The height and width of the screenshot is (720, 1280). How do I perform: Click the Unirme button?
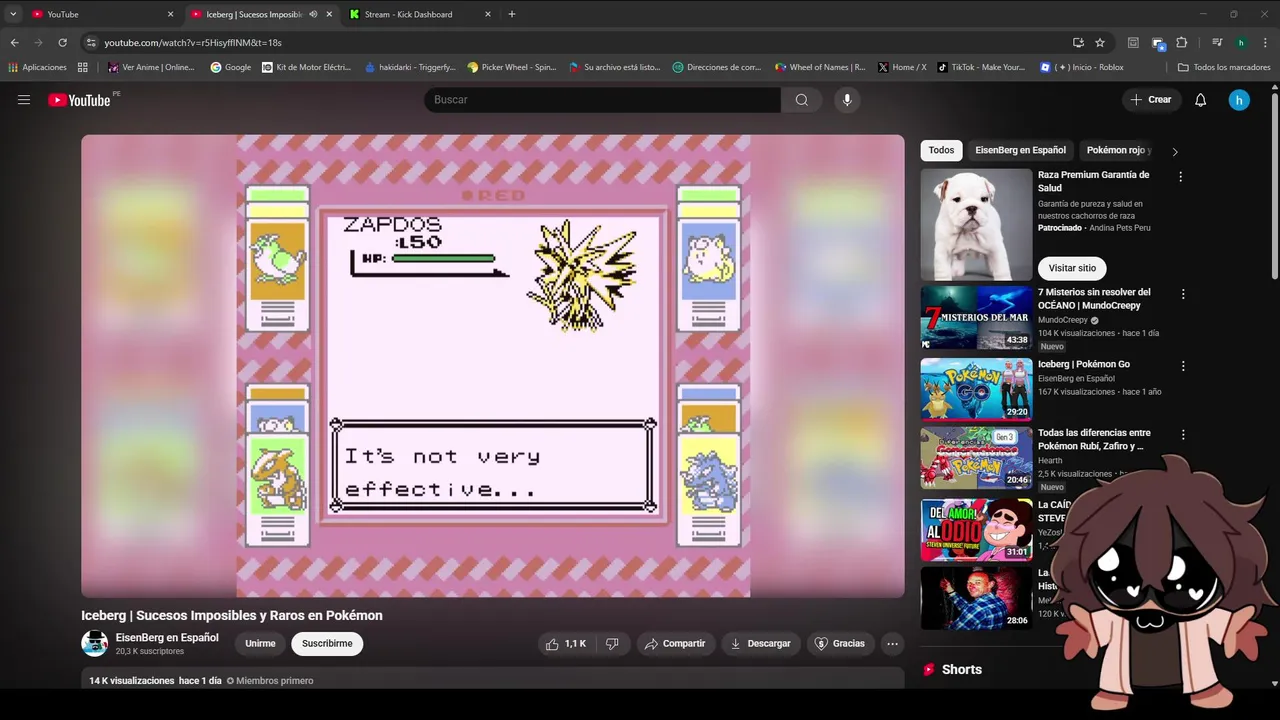260,644
